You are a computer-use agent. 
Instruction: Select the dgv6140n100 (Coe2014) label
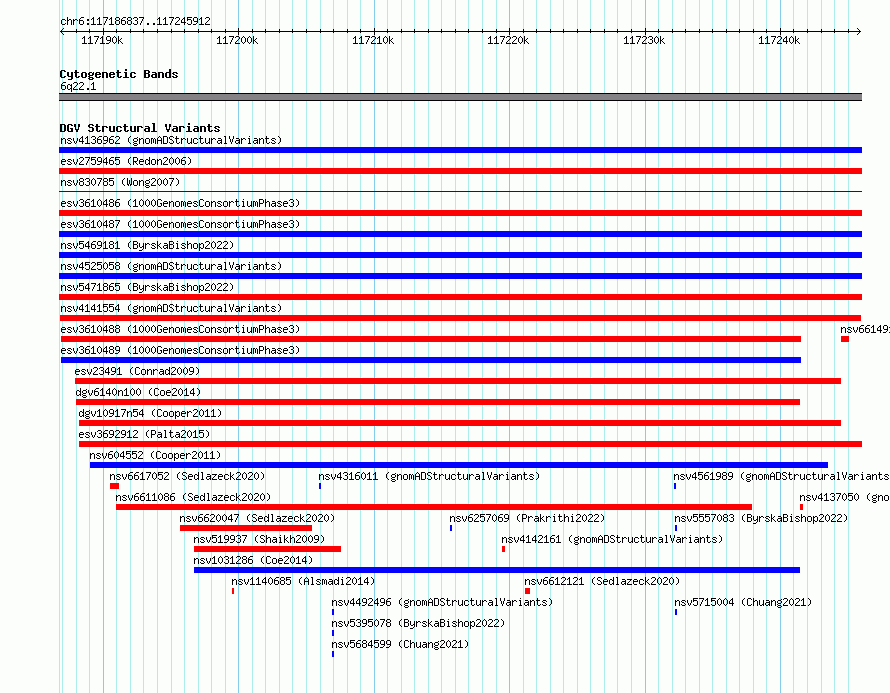pos(138,392)
